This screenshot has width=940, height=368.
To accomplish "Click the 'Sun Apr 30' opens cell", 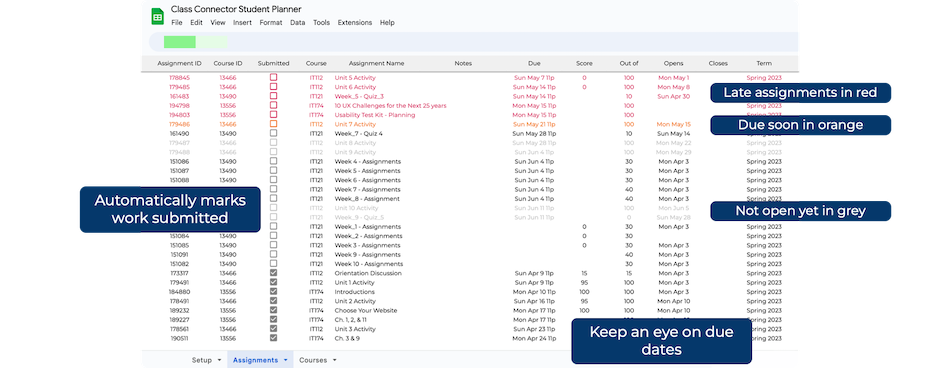I will pos(673,96).
